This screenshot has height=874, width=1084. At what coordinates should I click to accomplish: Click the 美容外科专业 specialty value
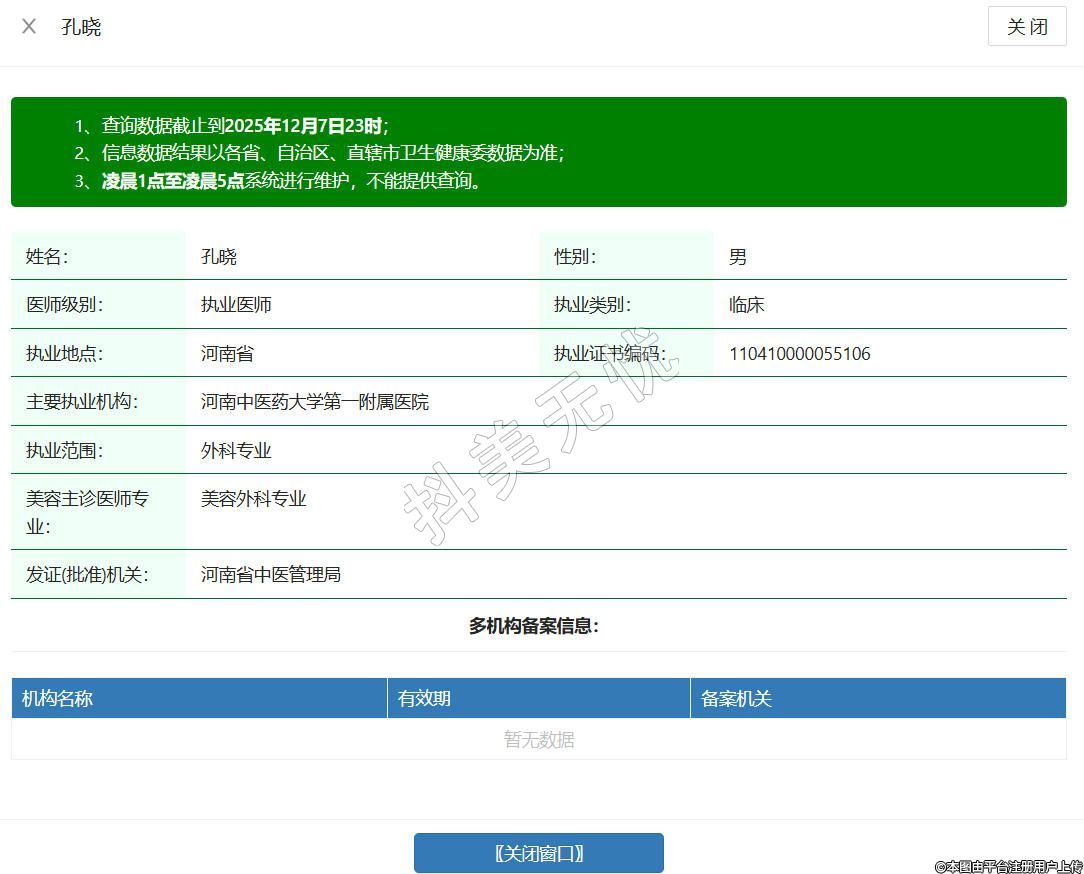(253, 499)
